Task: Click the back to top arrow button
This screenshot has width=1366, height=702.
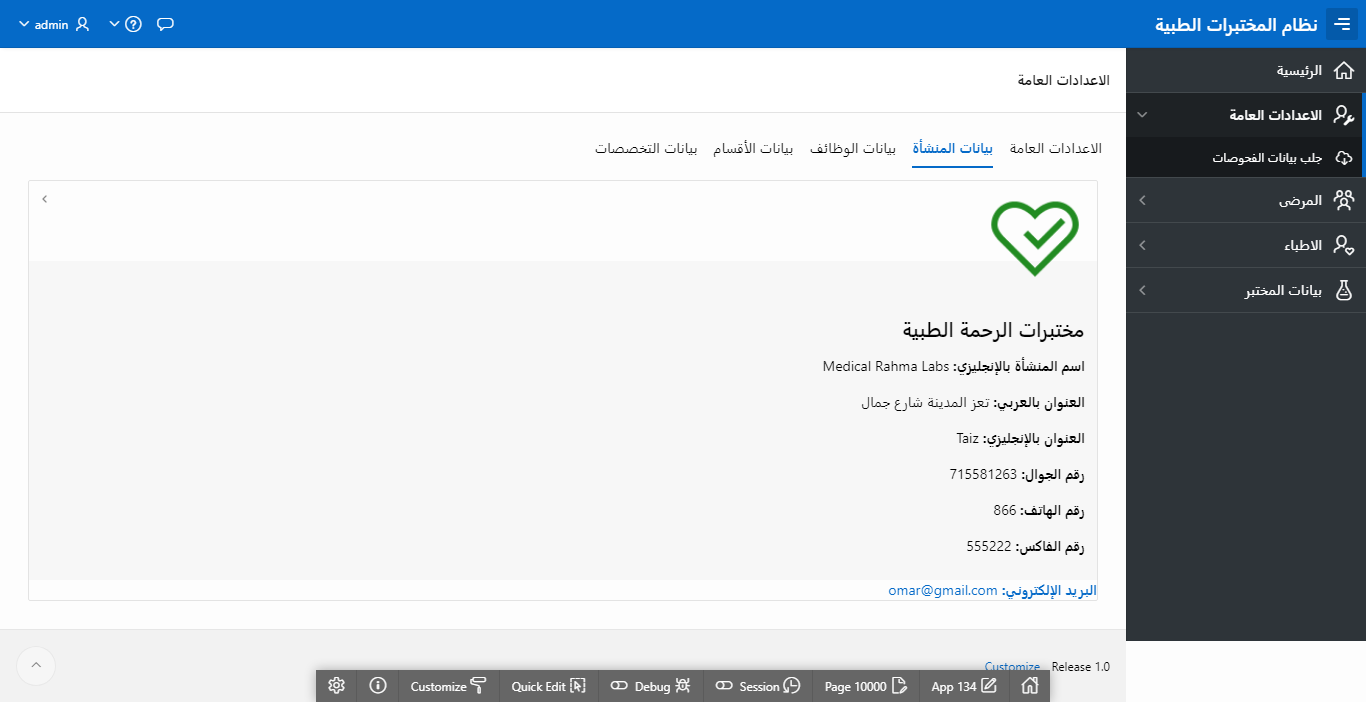Action: point(35,664)
